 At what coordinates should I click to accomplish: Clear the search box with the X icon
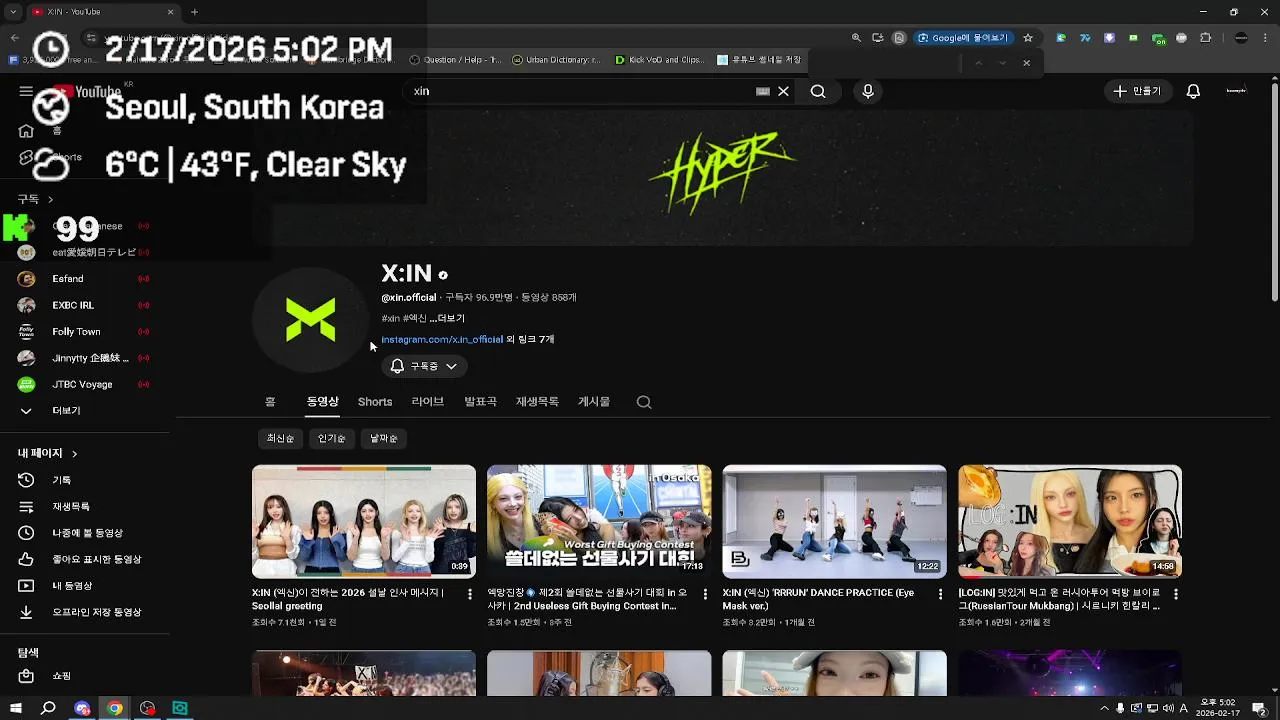(783, 91)
